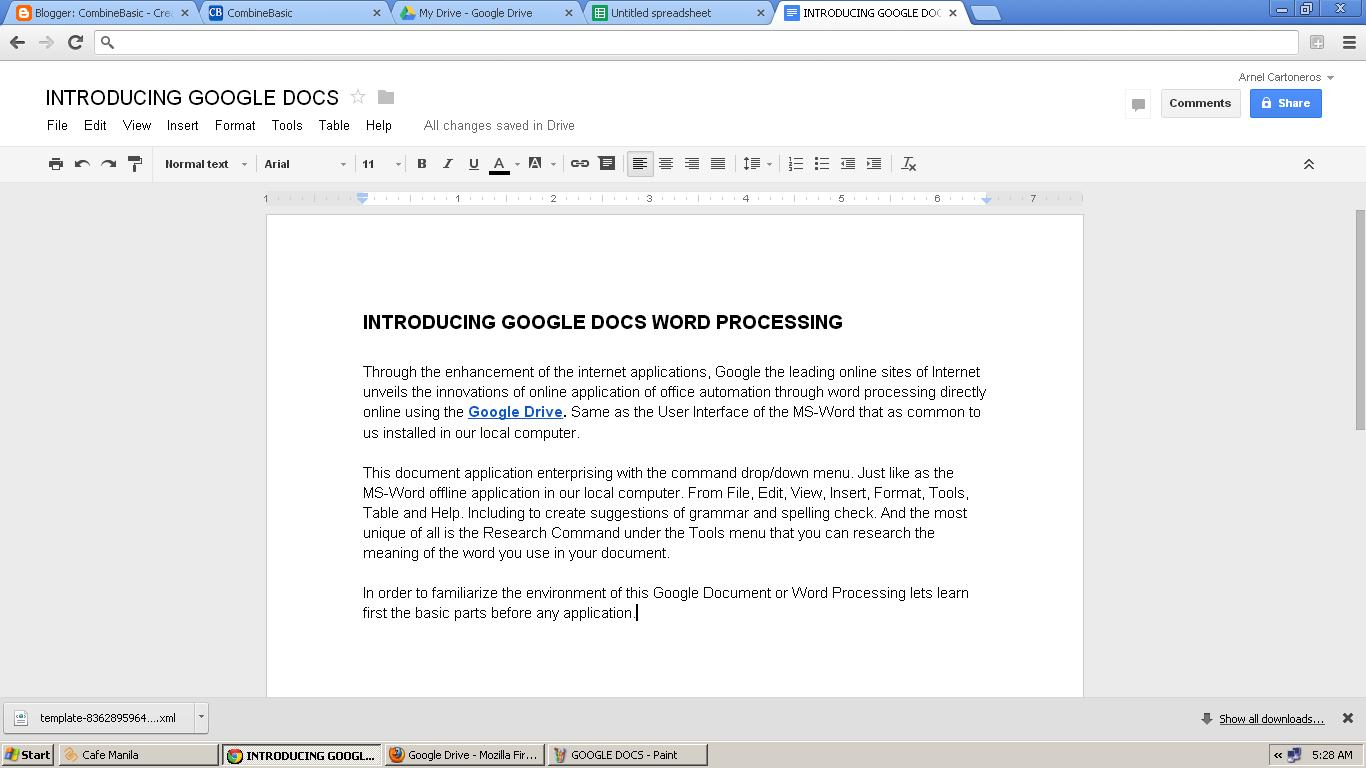Open the Format menu
Image resolution: width=1366 pixels, height=768 pixels.
(235, 125)
